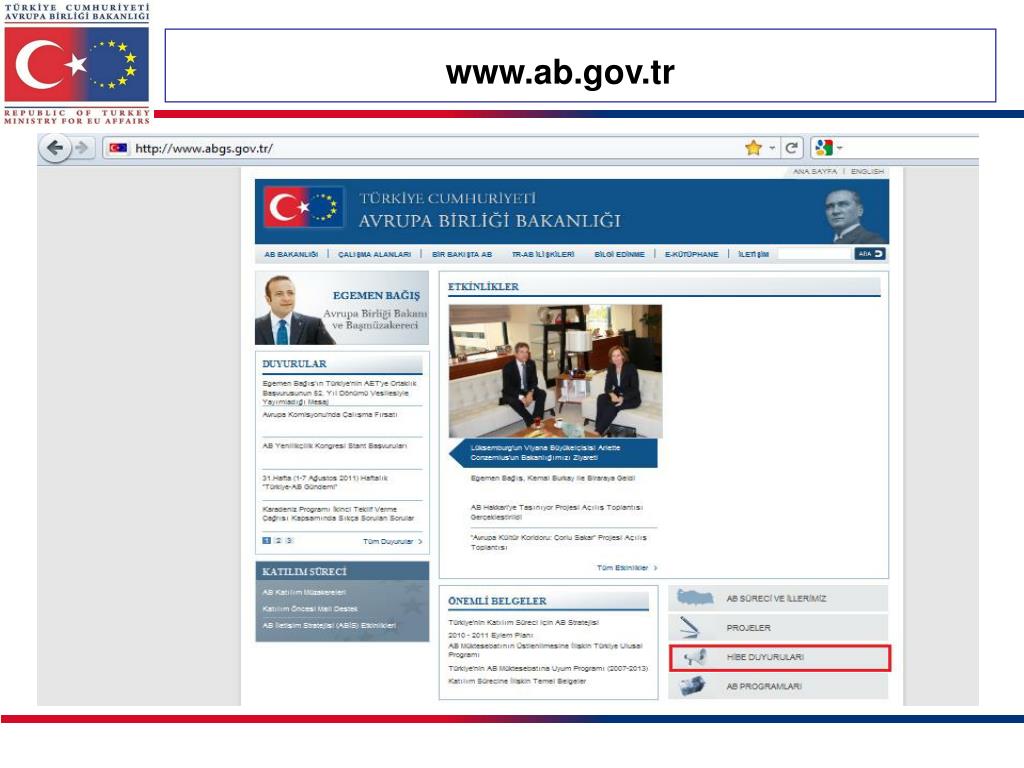Viewport: 1024px width, 768px height.
Task: Open AB Müktesebatına Uyum Programı (2007-2013) document
Action: point(548,668)
